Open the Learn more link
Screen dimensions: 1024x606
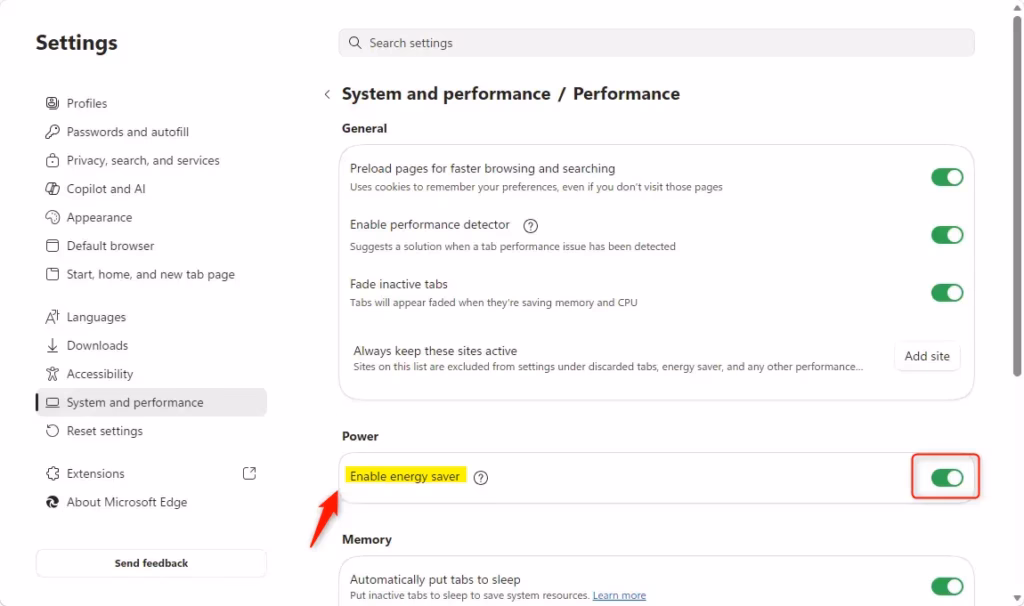(x=619, y=595)
